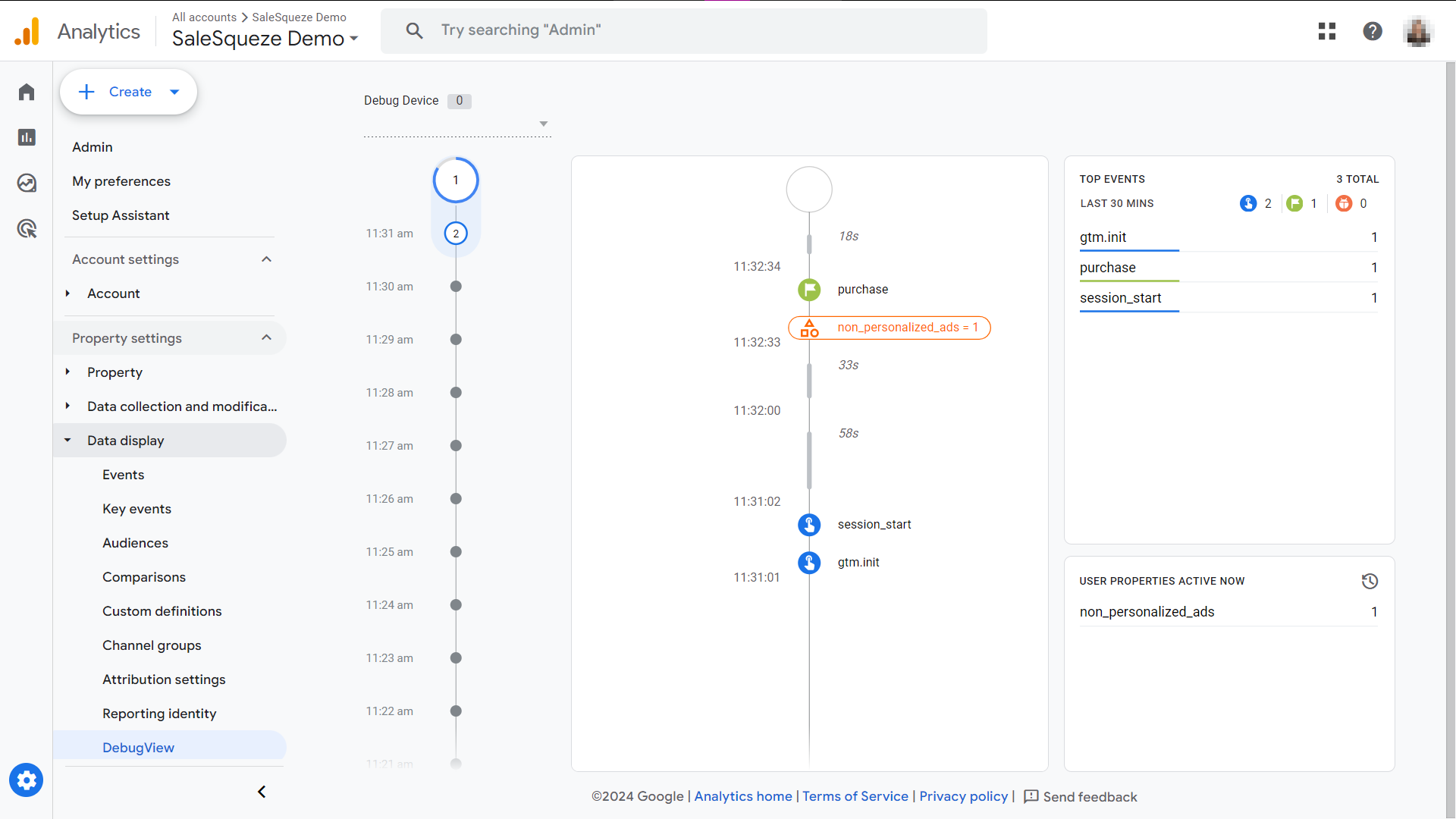Open the Home icon in left rail
The image size is (1456, 819).
(x=27, y=92)
